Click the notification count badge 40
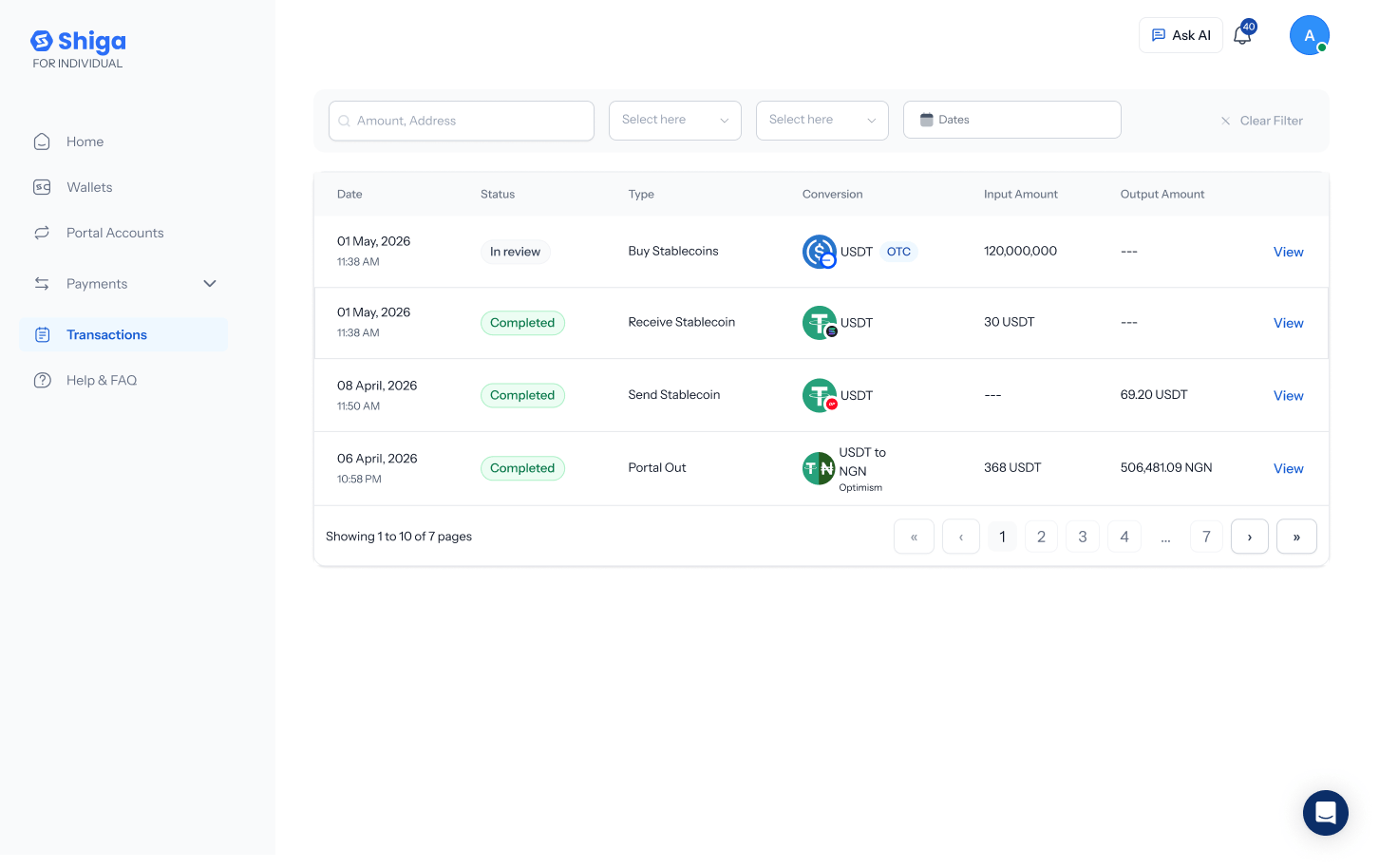The height and width of the screenshot is (868, 1379). tap(1249, 27)
